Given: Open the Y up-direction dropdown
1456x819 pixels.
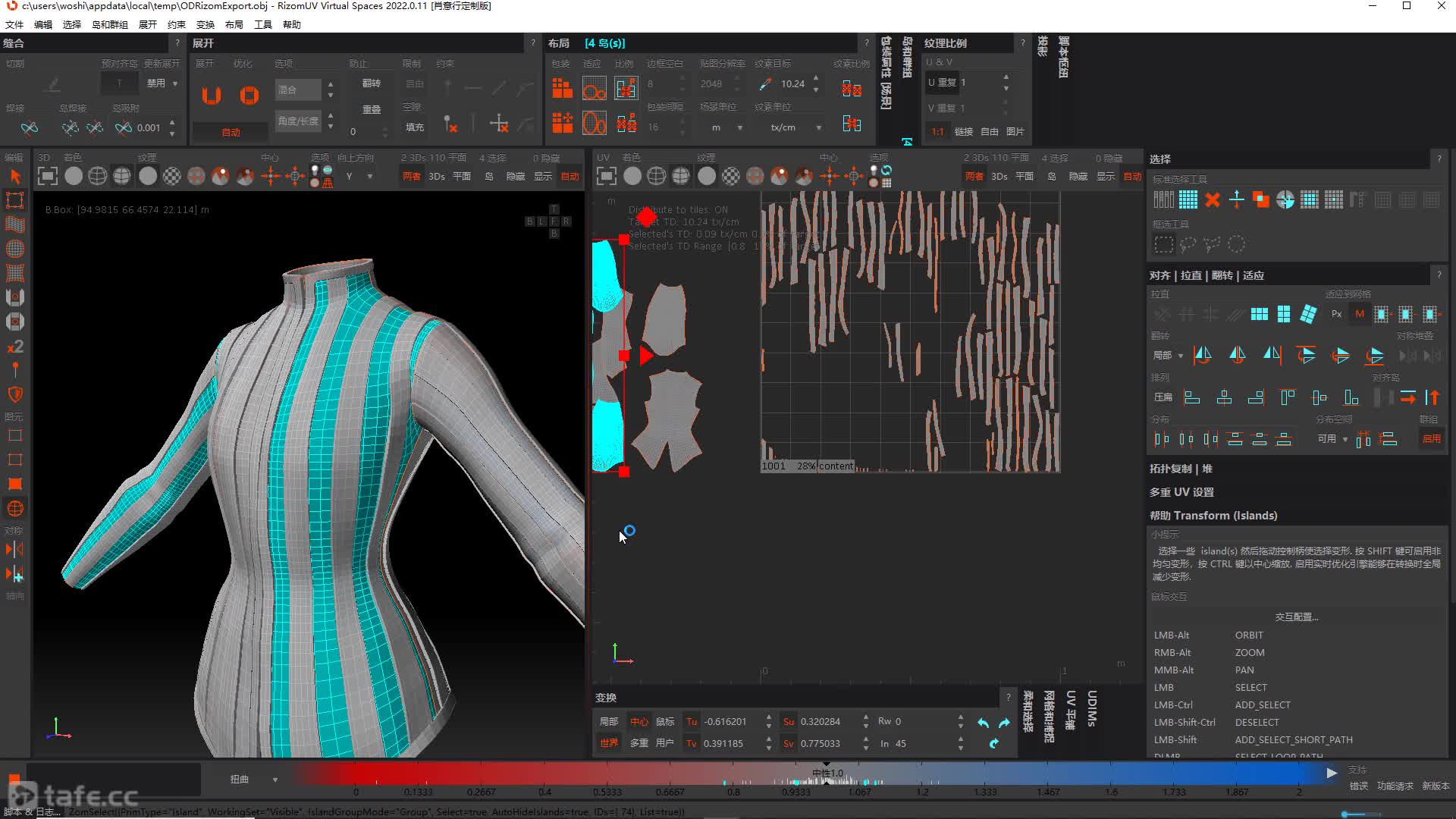Looking at the screenshot, I should coord(359,177).
